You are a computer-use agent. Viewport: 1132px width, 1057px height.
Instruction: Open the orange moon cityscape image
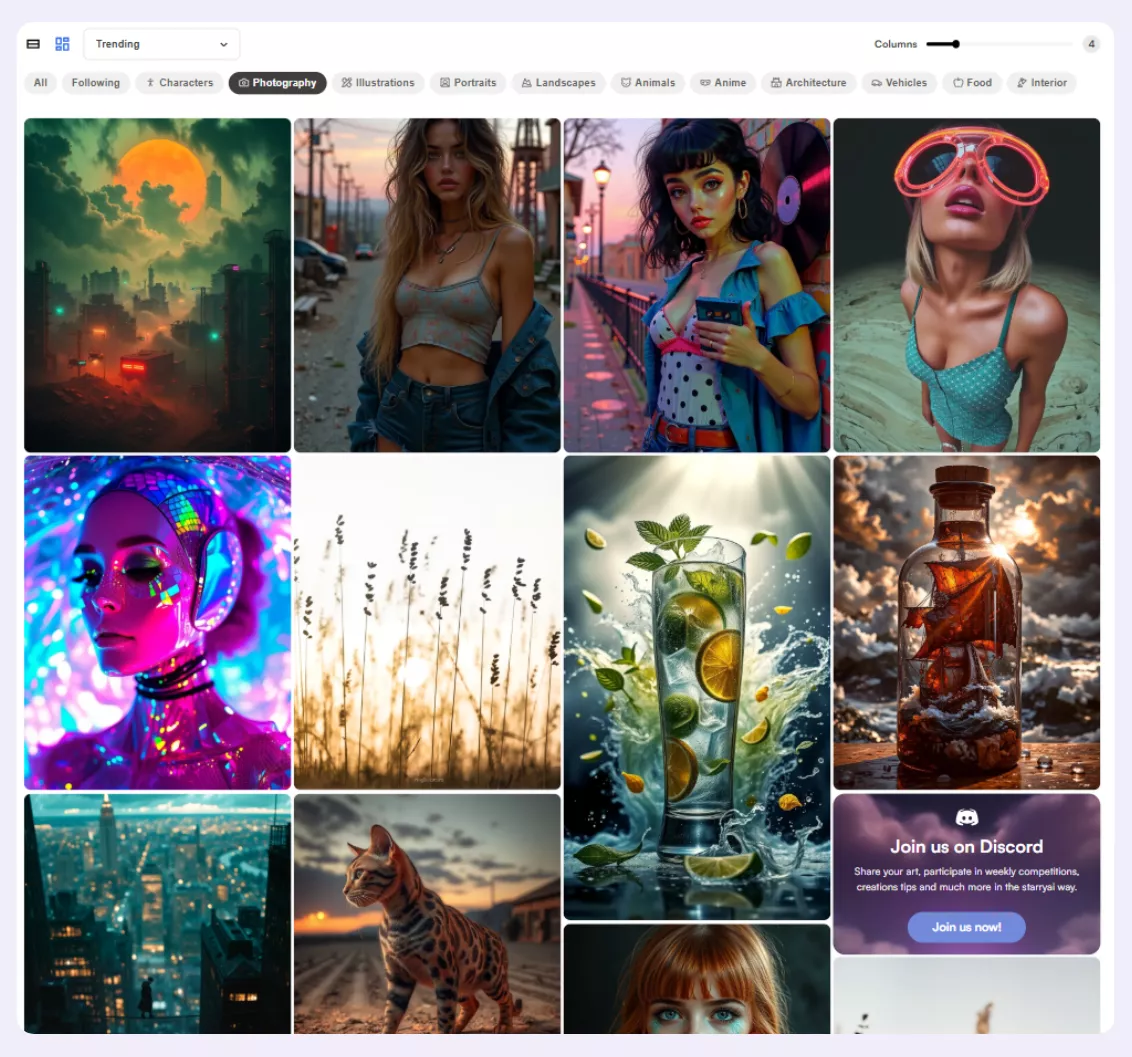[x=157, y=285]
